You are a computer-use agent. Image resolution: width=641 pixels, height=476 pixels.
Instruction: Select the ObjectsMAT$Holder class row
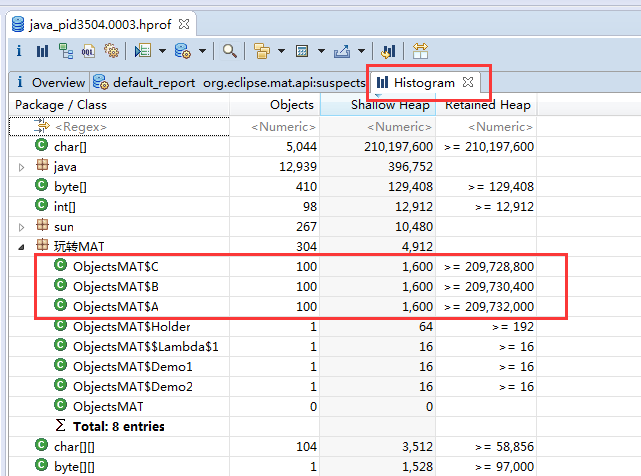pos(273,327)
